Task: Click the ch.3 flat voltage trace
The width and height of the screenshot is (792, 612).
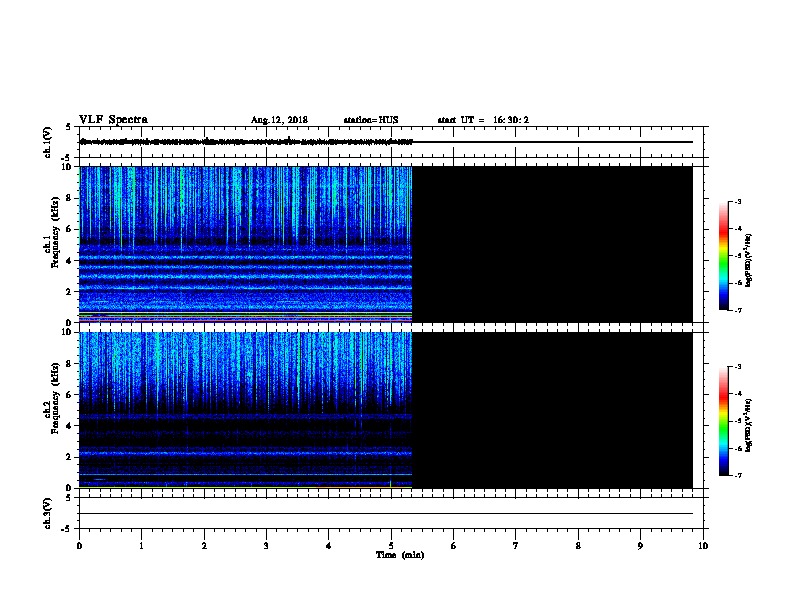Action: click(386, 514)
